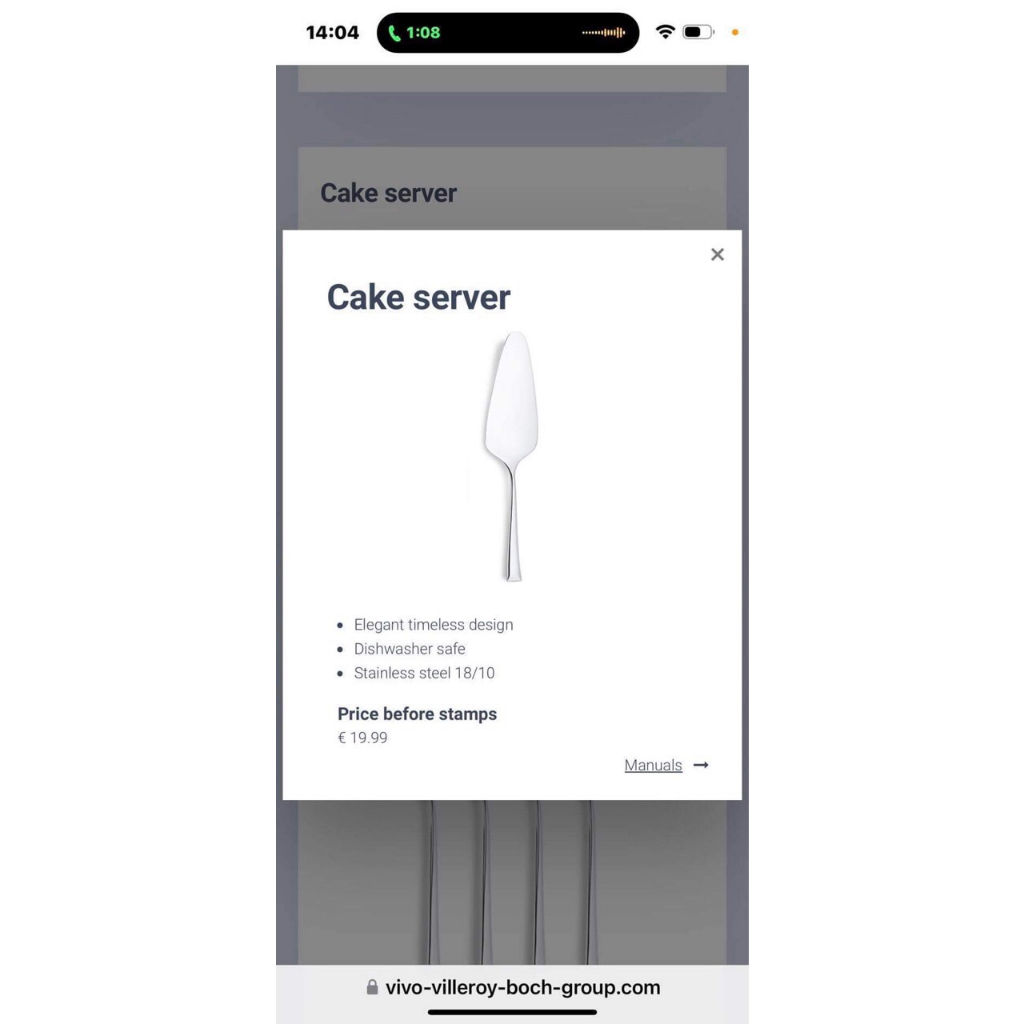Open the Manuals link
This screenshot has width=1024, height=1024.
pos(652,765)
